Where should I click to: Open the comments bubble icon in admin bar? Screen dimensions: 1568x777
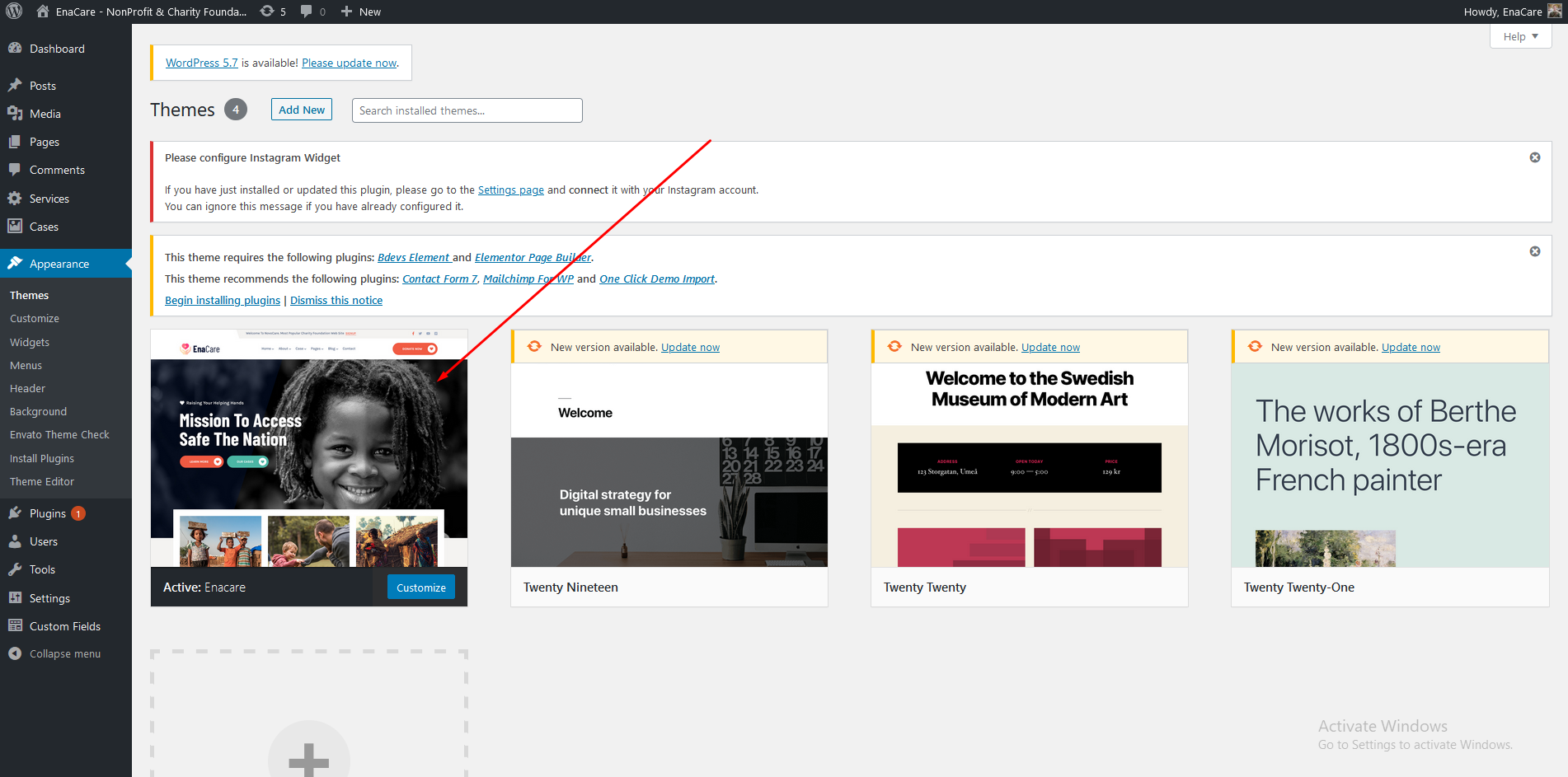tap(307, 12)
